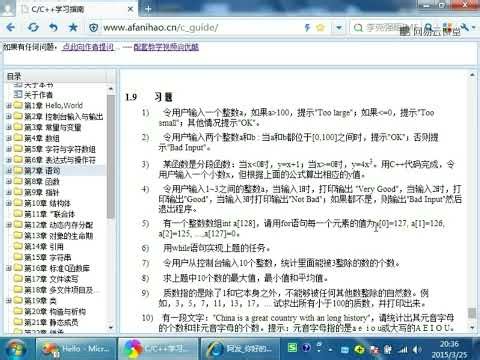Image resolution: width=480 pixels, height=360 pixels.
Task: Switch to Internet Explorer taskbar window
Action: pyautogui.click(x=240, y=349)
